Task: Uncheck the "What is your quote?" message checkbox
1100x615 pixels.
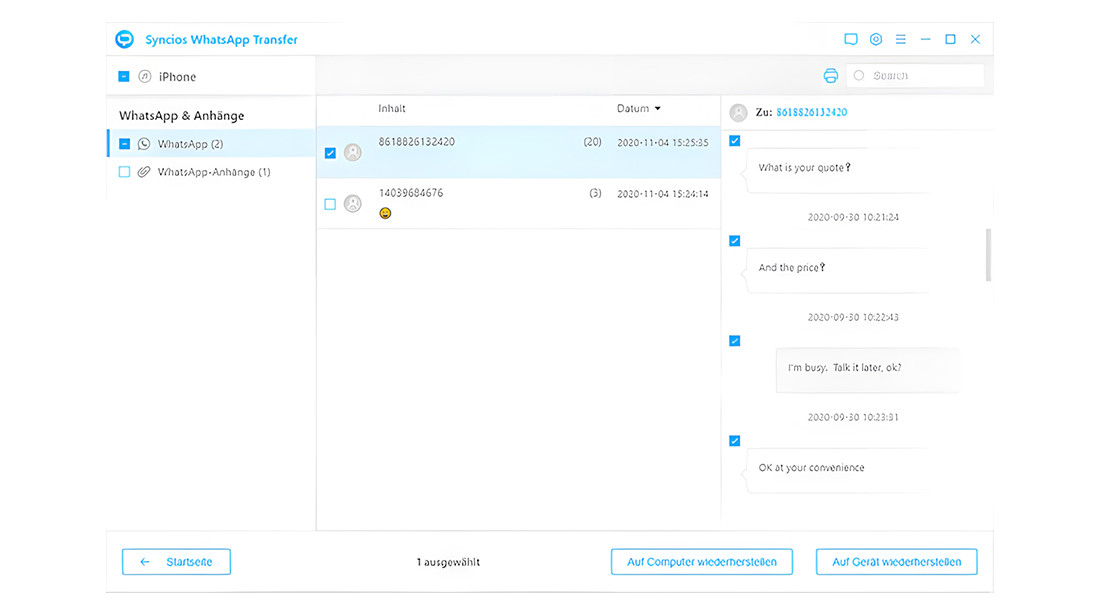Action: (735, 141)
